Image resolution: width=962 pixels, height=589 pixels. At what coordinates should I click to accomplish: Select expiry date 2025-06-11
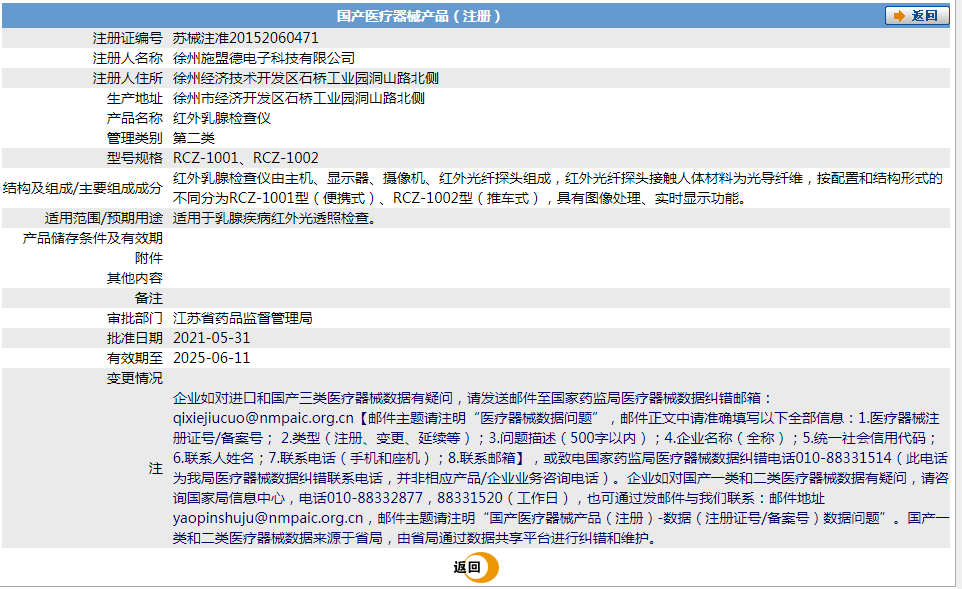tap(212, 358)
